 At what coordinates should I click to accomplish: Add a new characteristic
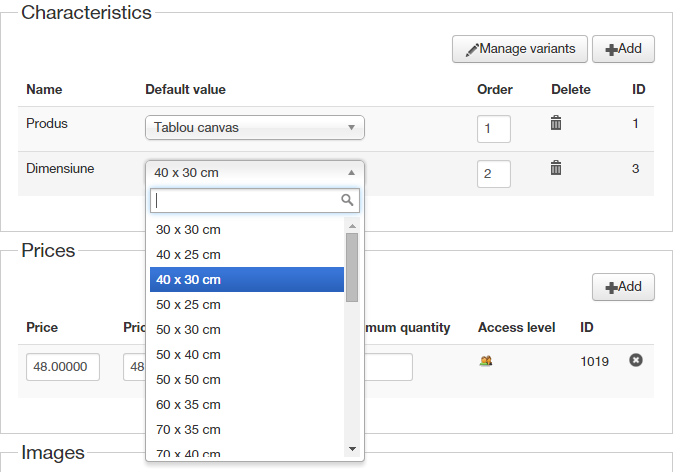pos(623,48)
